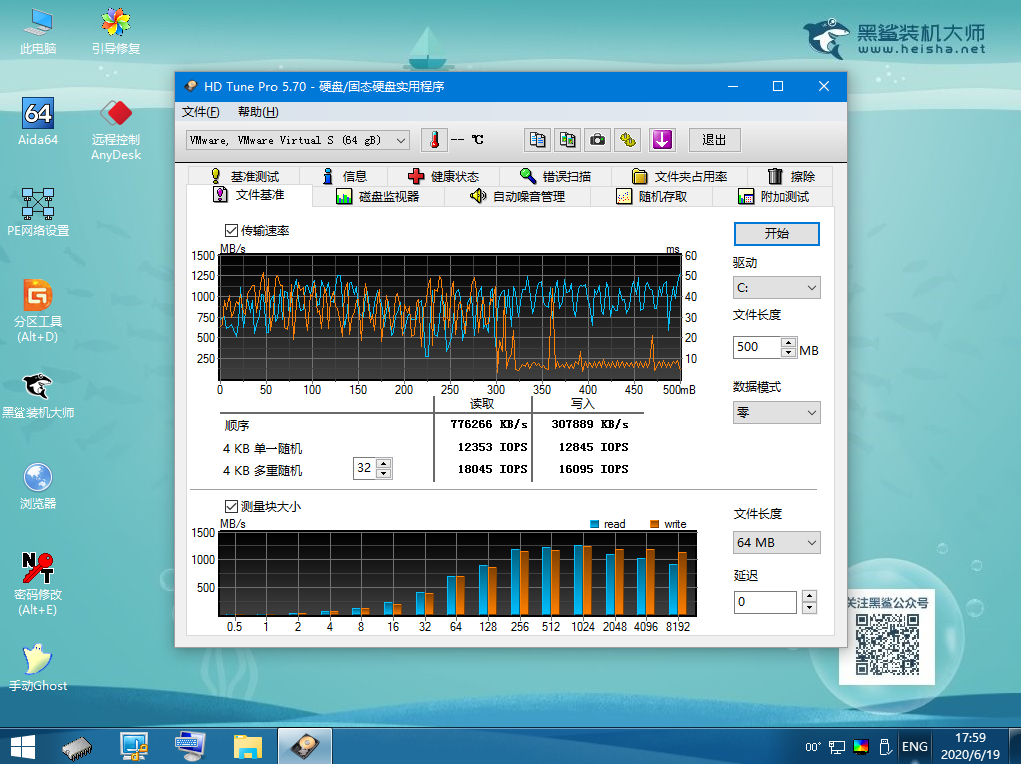
Task: Open 黑鲨装机大师 desktop icon
Action: coord(38,395)
